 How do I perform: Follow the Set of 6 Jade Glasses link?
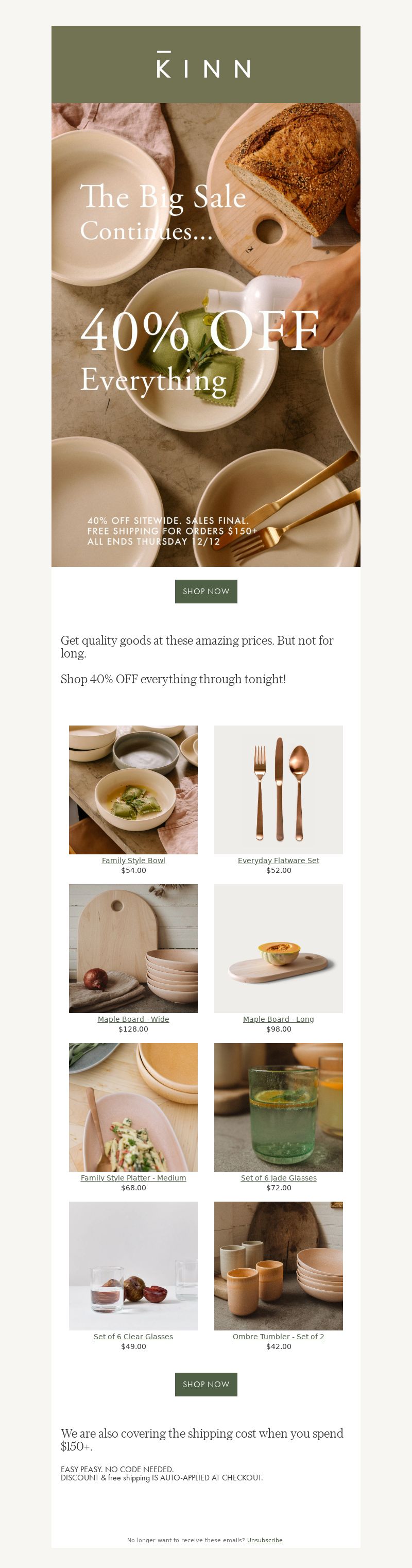(x=278, y=1178)
